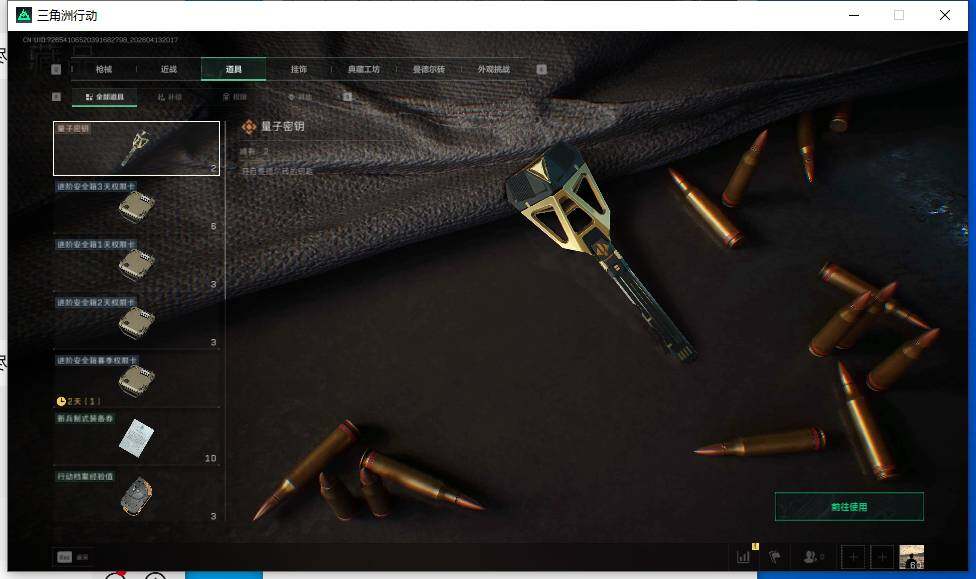Select the 全部道具 sub-tab

click(105, 97)
